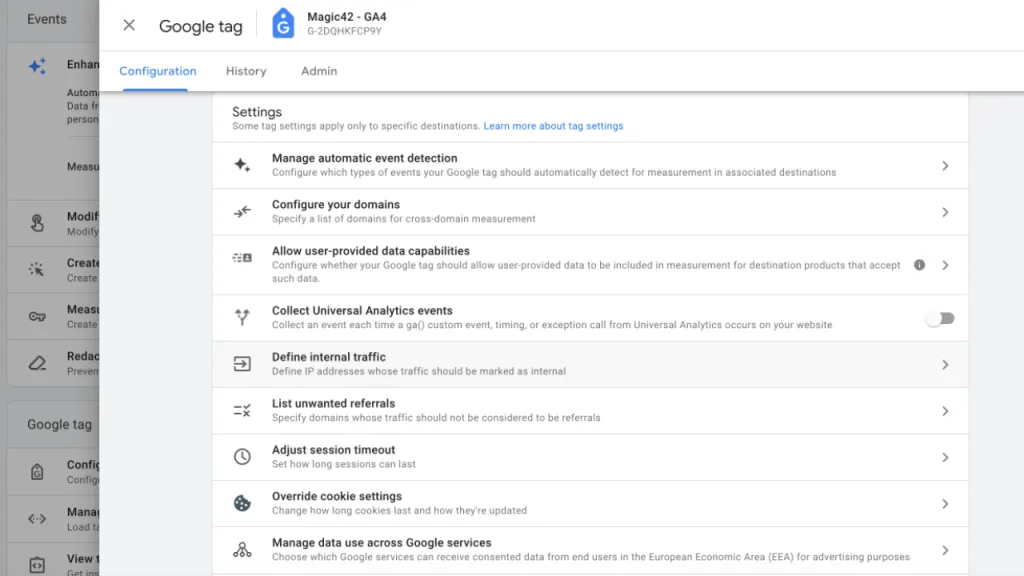The width and height of the screenshot is (1024, 576).
Task: Click Redact data eraser icon in background panel
Action: [x=37, y=363]
